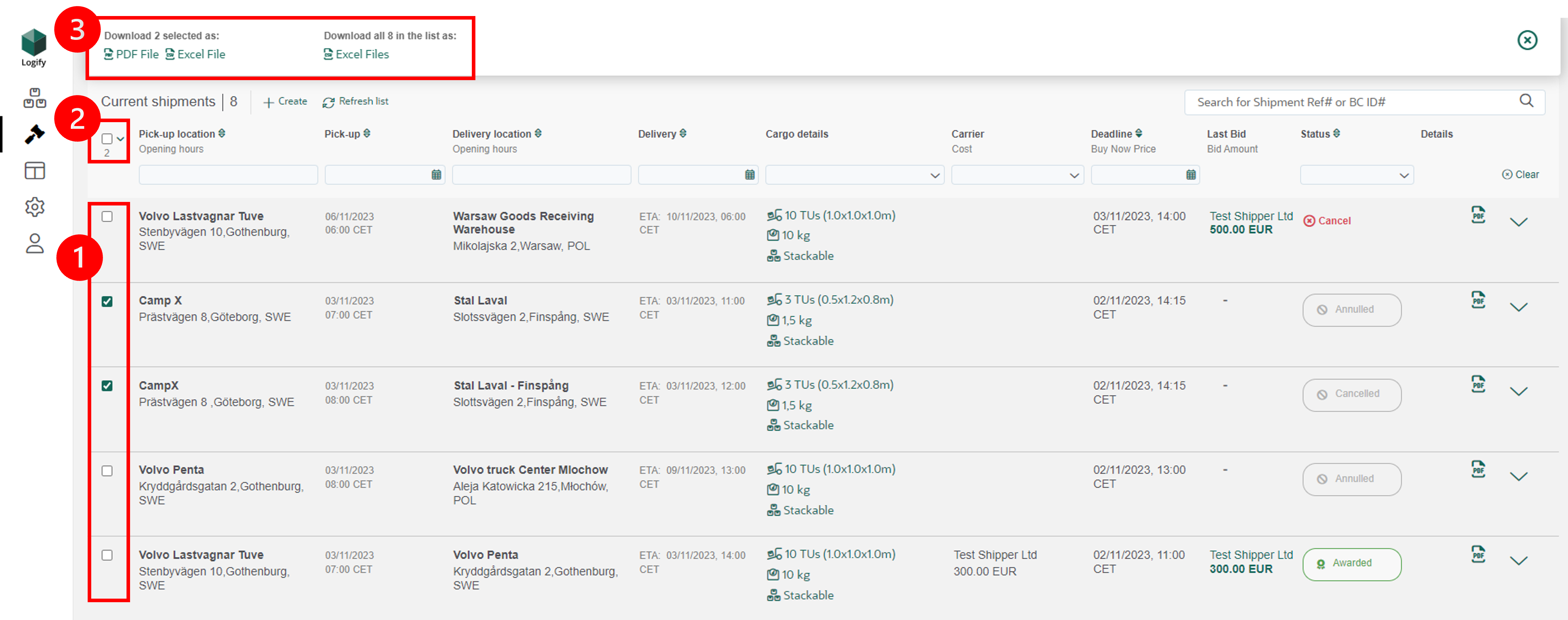Expand details of Volvo truck Center Mlochow shipment

coord(1519,476)
